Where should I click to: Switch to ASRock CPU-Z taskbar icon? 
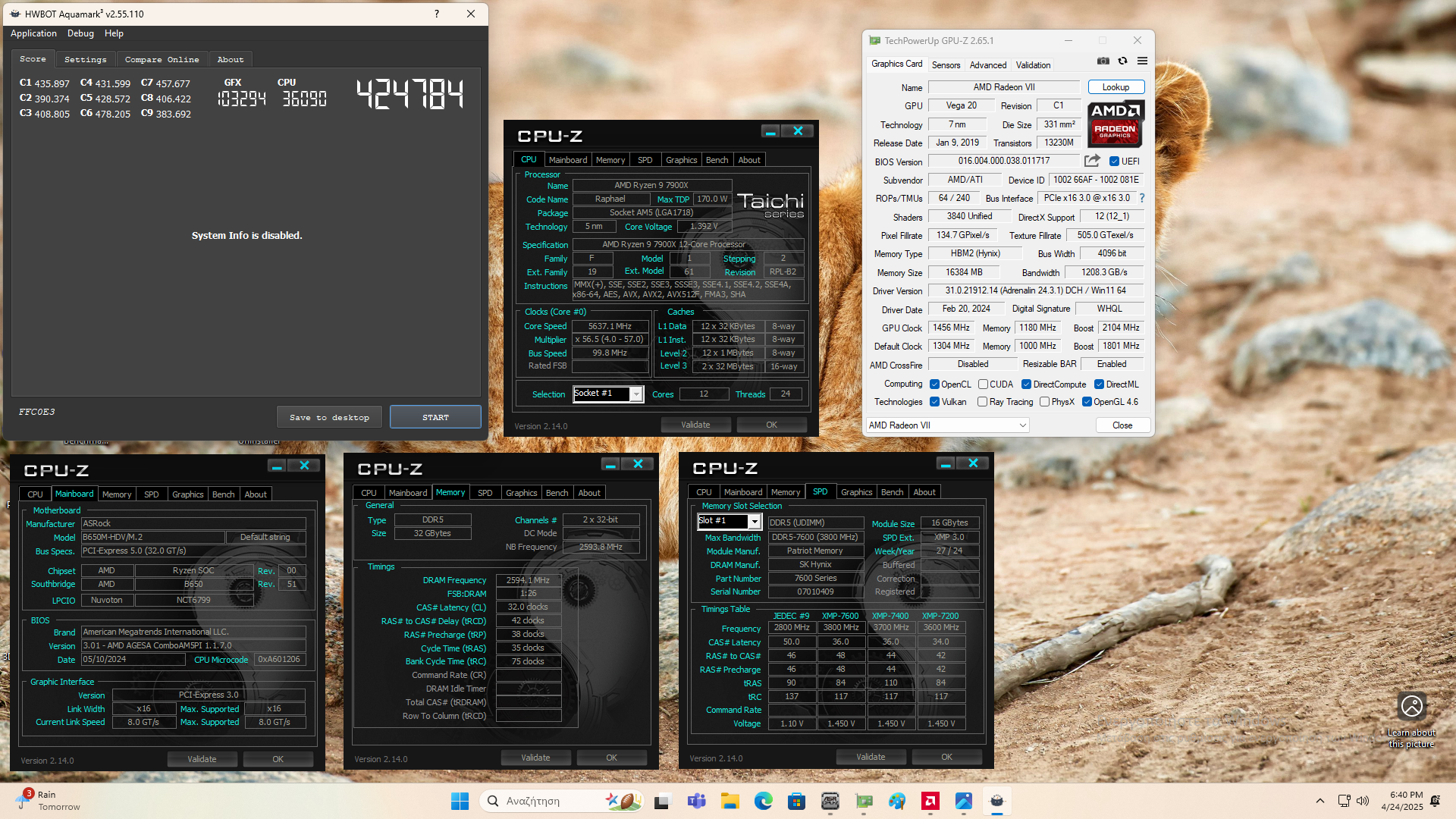(x=830, y=801)
